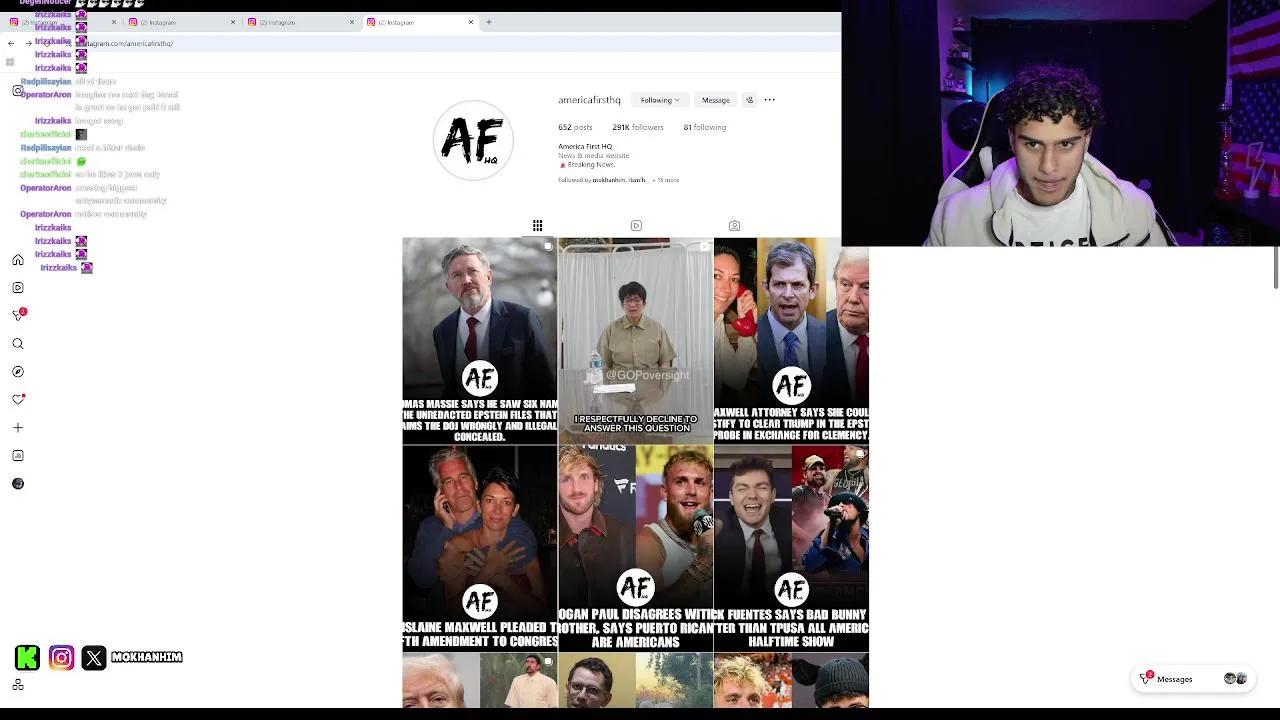Open Instagram home via the logo icon
1280x720 pixels.
pyautogui.click(x=18, y=90)
